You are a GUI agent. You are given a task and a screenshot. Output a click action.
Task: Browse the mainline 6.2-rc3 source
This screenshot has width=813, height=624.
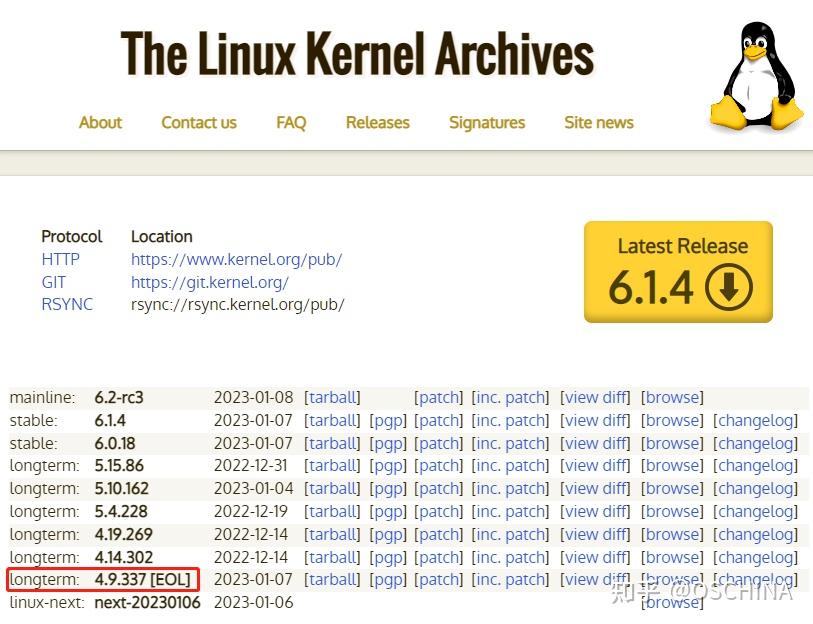point(671,397)
